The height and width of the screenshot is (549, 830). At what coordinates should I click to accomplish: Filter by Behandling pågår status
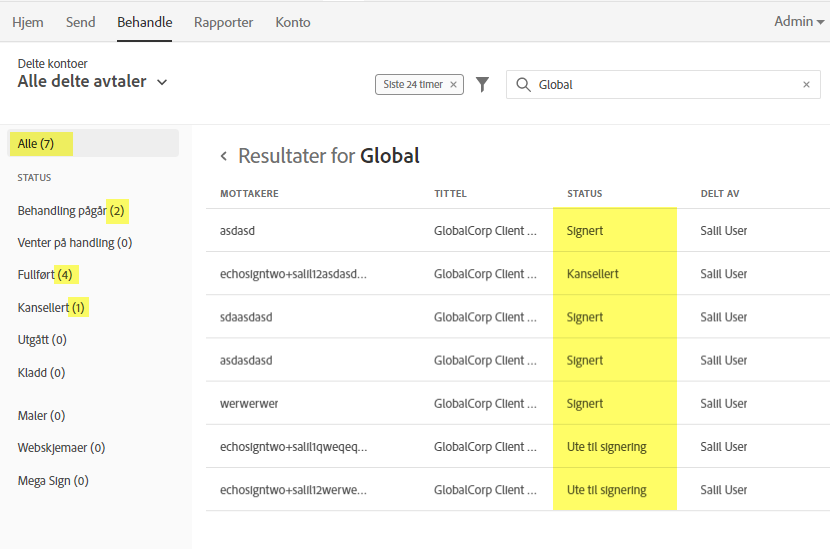point(71,211)
